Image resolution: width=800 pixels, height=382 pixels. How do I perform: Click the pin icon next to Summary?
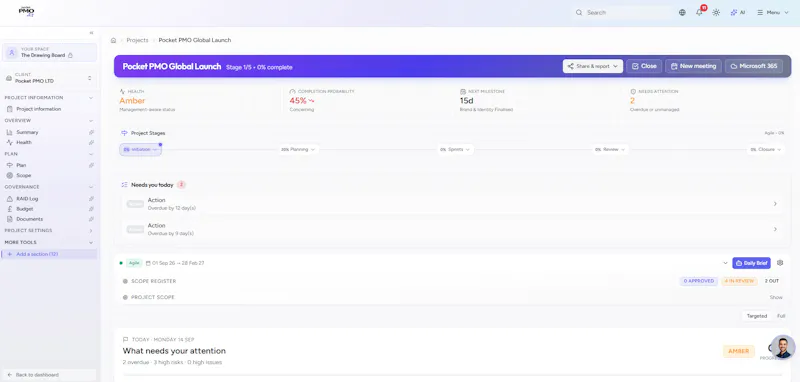tap(91, 132)
